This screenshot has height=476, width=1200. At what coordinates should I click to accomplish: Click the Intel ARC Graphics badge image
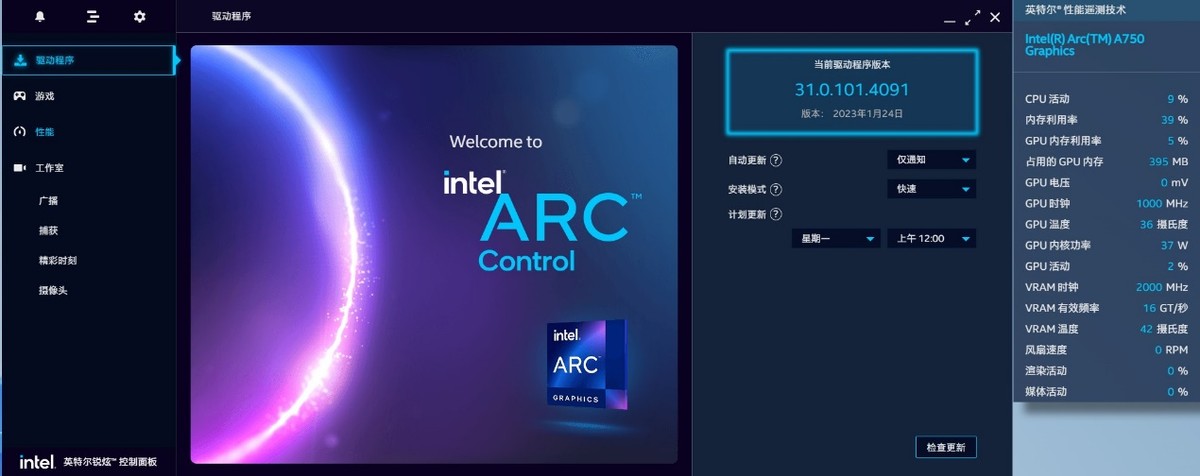(587, 364)
